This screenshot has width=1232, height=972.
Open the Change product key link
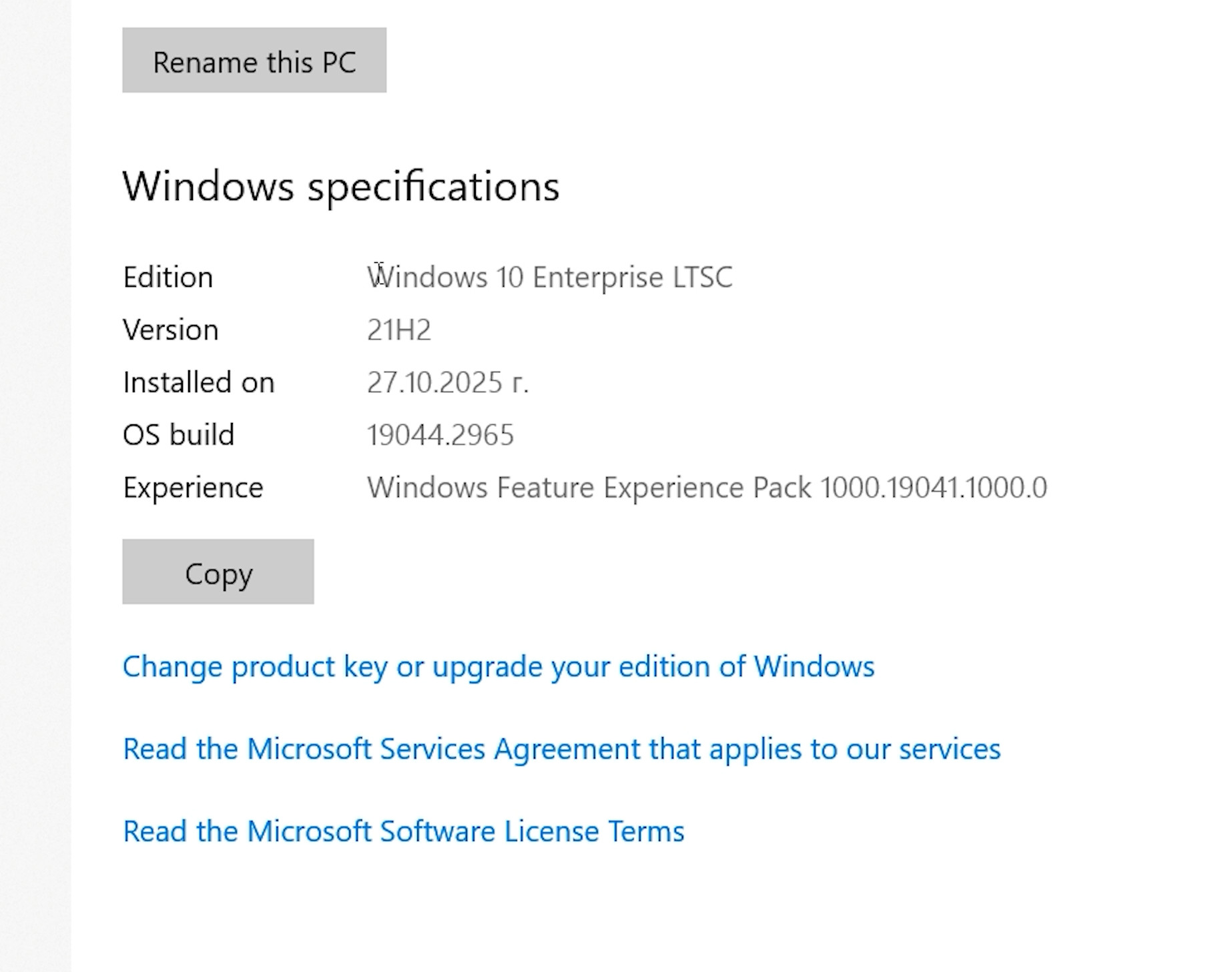tap(498, 666)
